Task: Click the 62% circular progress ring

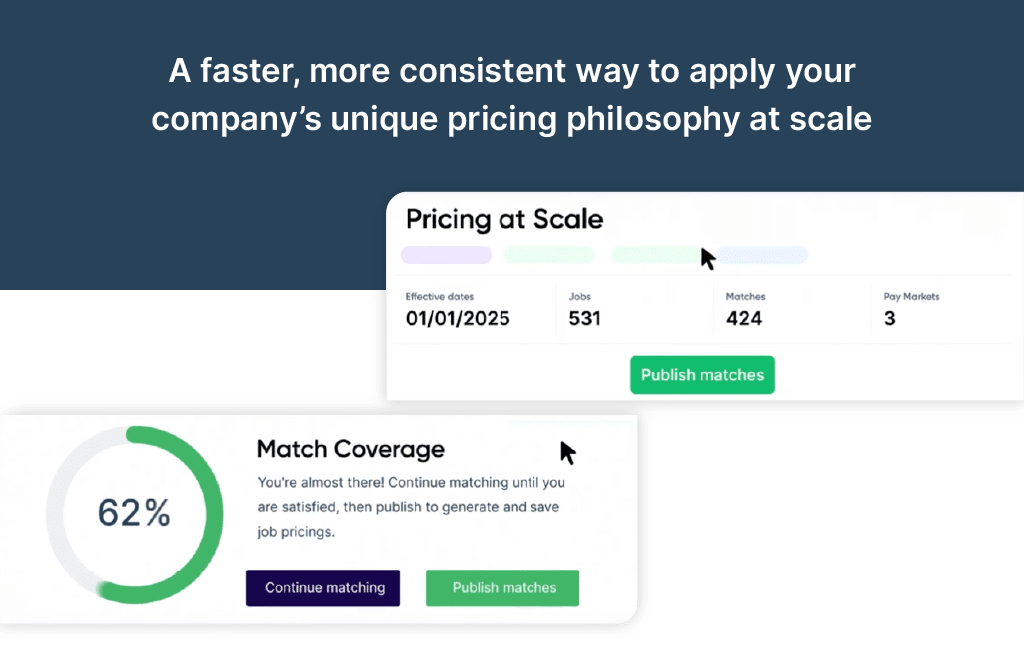Action: (135, 514)
